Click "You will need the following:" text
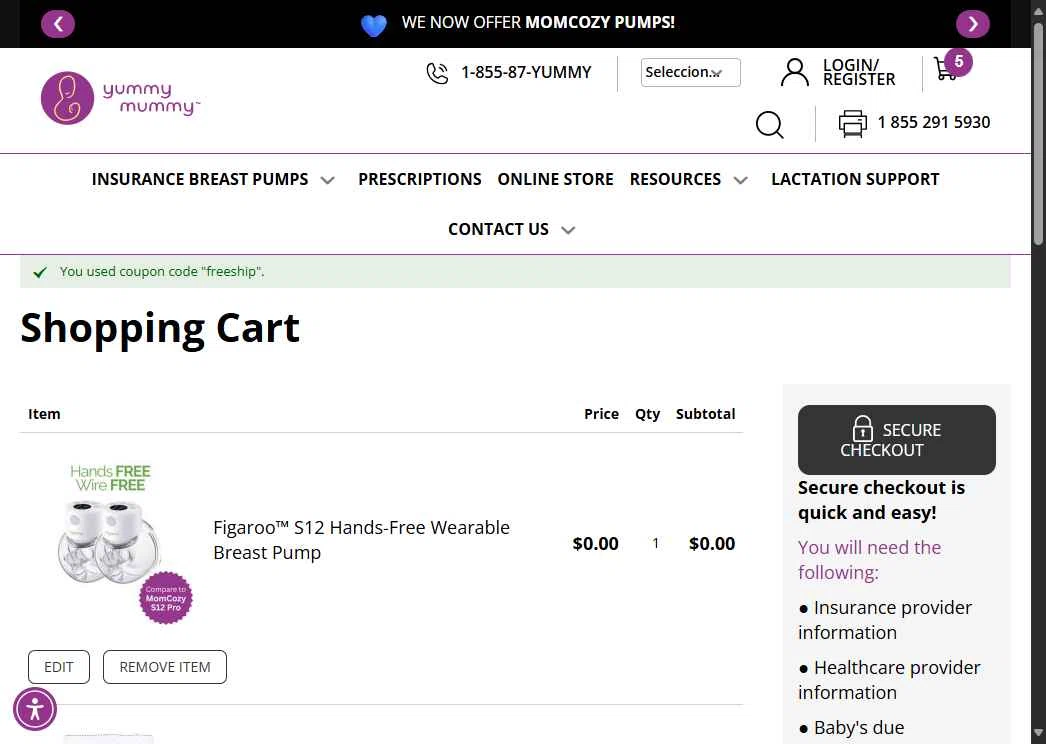This screenshot has height=744, width=1046. pos(869,560)
